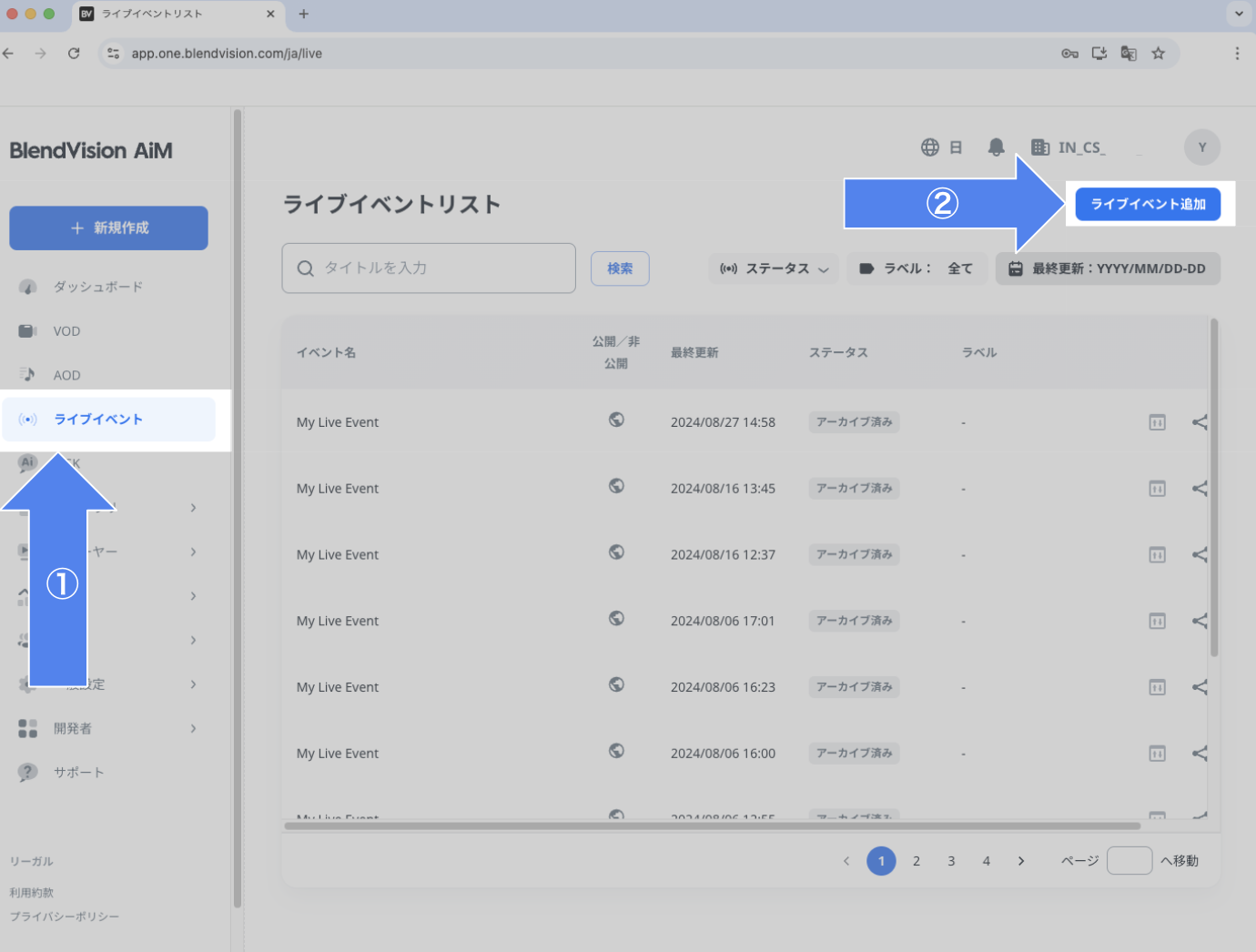The height and width of the screenshot is (952, 1256).
Task: Click the live broadcast icon in the sidebar
Action: (28, 420)
